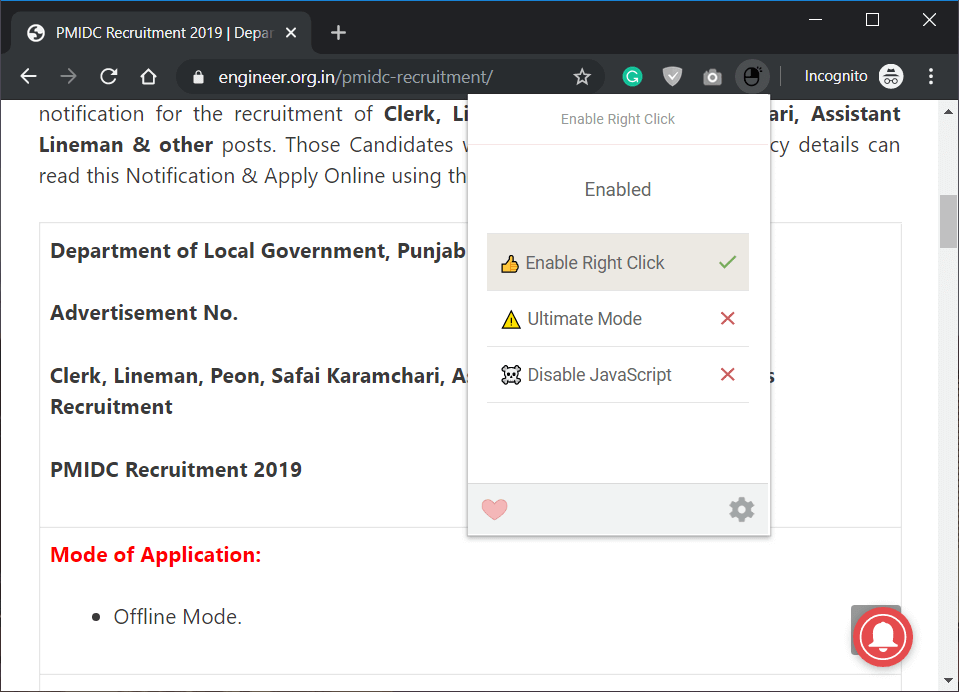The height and width of the screenshot is (692, 959).
Task: Click the scrollbar down arrow
Action: 948,680
